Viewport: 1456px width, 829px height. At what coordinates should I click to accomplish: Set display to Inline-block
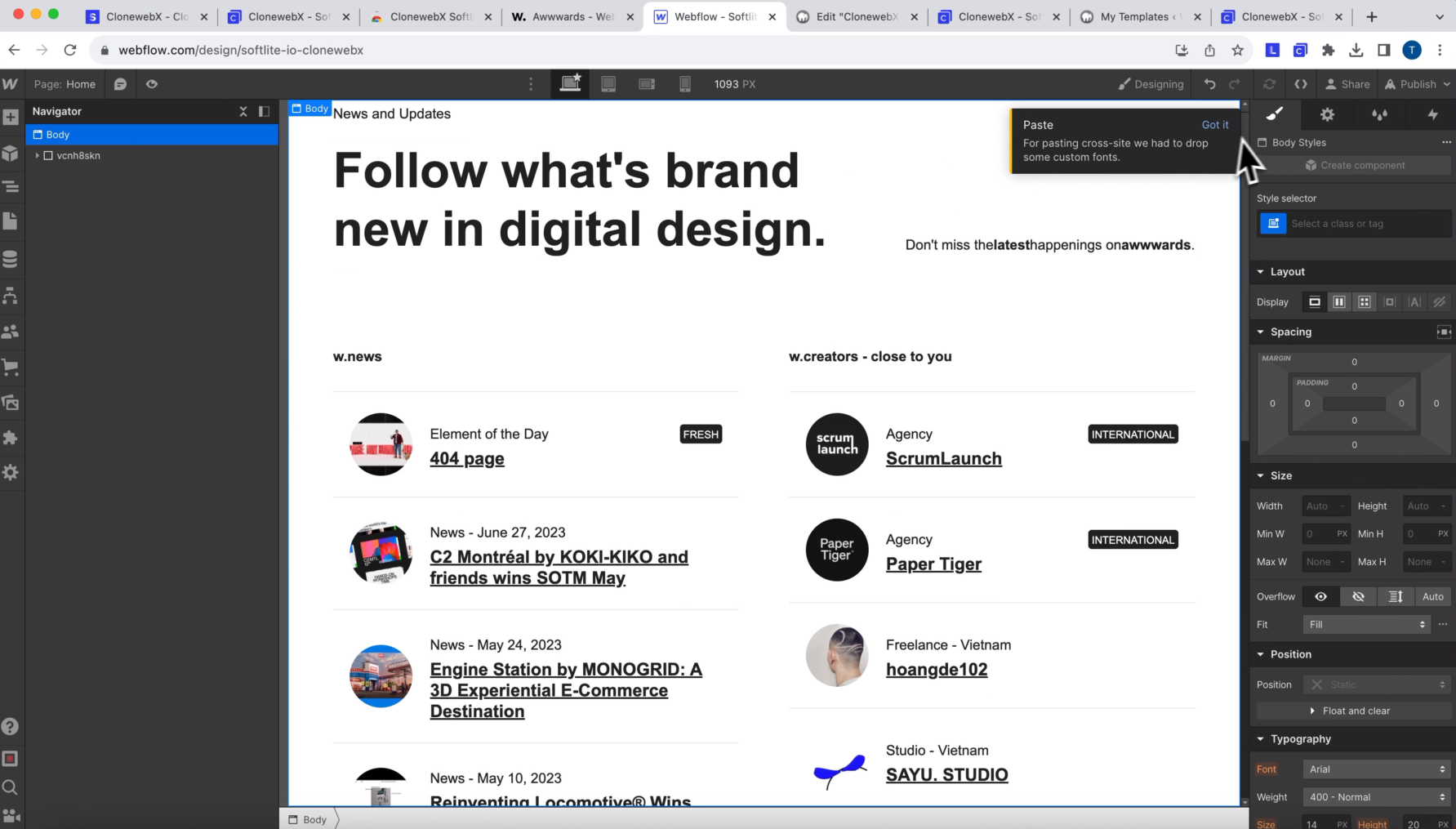click(1390, 302)
